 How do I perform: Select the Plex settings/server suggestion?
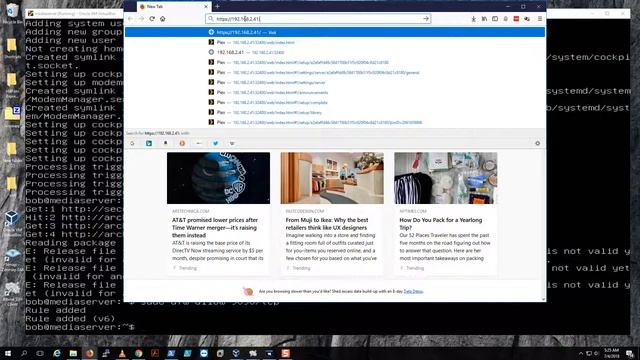(335, 82)
